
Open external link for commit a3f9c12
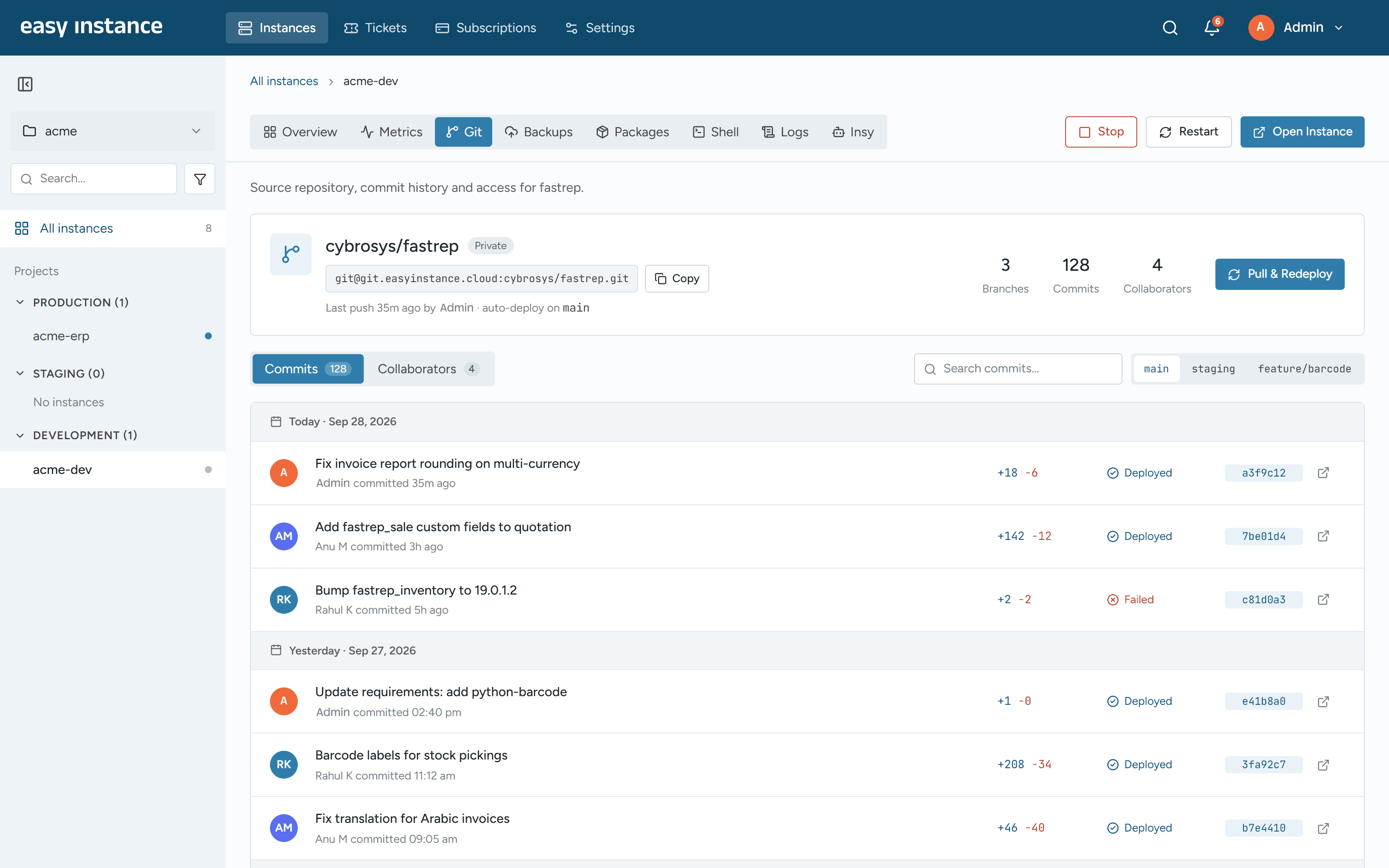pos(1323,473)
